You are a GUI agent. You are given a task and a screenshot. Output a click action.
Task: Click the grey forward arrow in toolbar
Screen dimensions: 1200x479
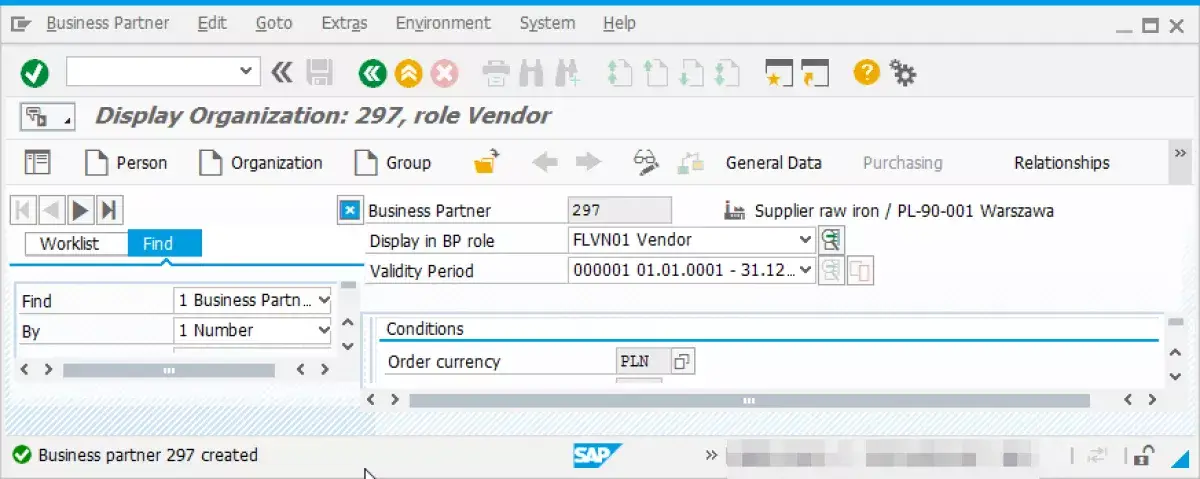(x=588, y=162)
